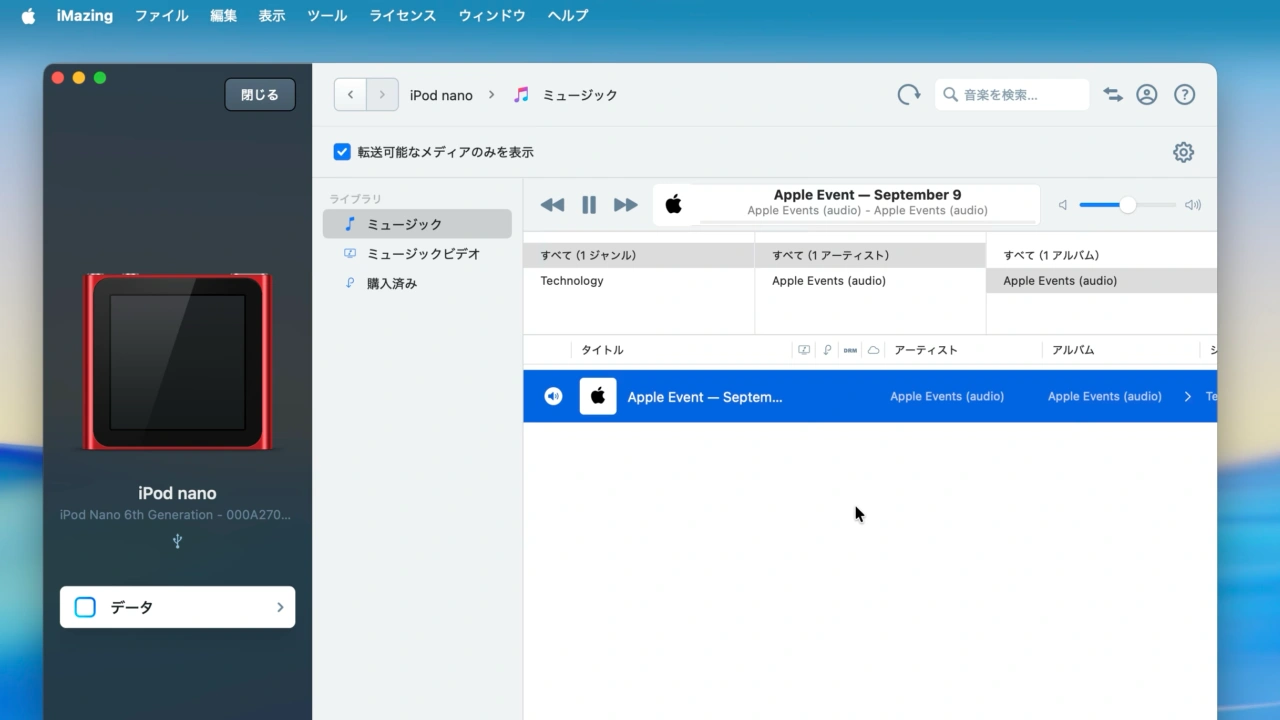This screenshot has width=1280, height=720.
Task: Click the cloud column header icon
Action: tap(873, 350)
